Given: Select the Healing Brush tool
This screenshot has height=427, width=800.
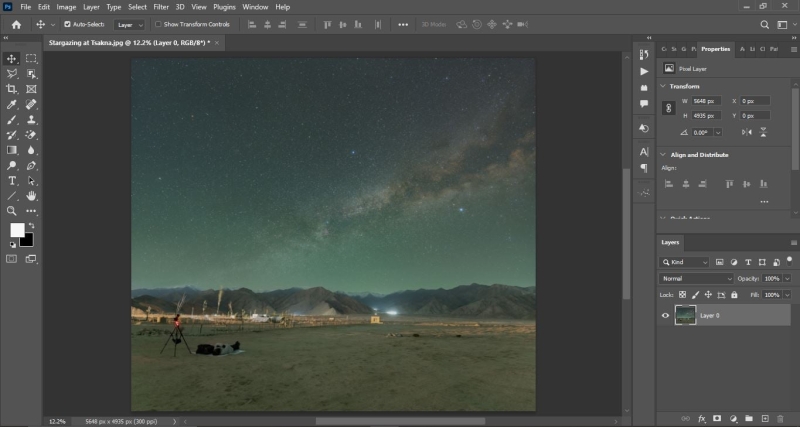Looking at the screenshot, I should pos(31,105).
